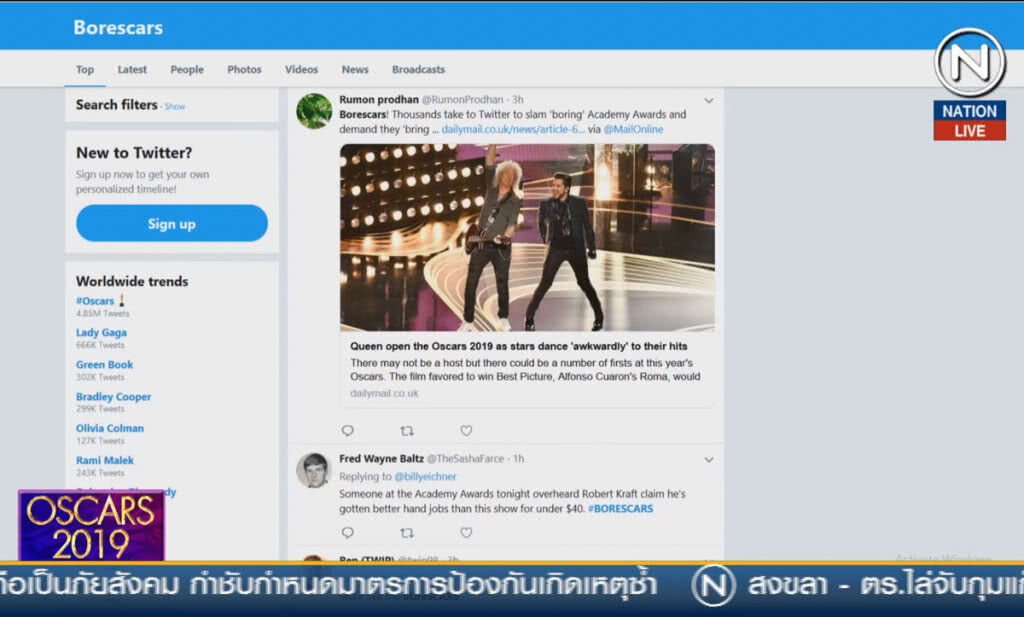Open the Bradley Cooper trend
This screenshot has height=617, width=1024.
pyautogui.click(x=114, y=396)
